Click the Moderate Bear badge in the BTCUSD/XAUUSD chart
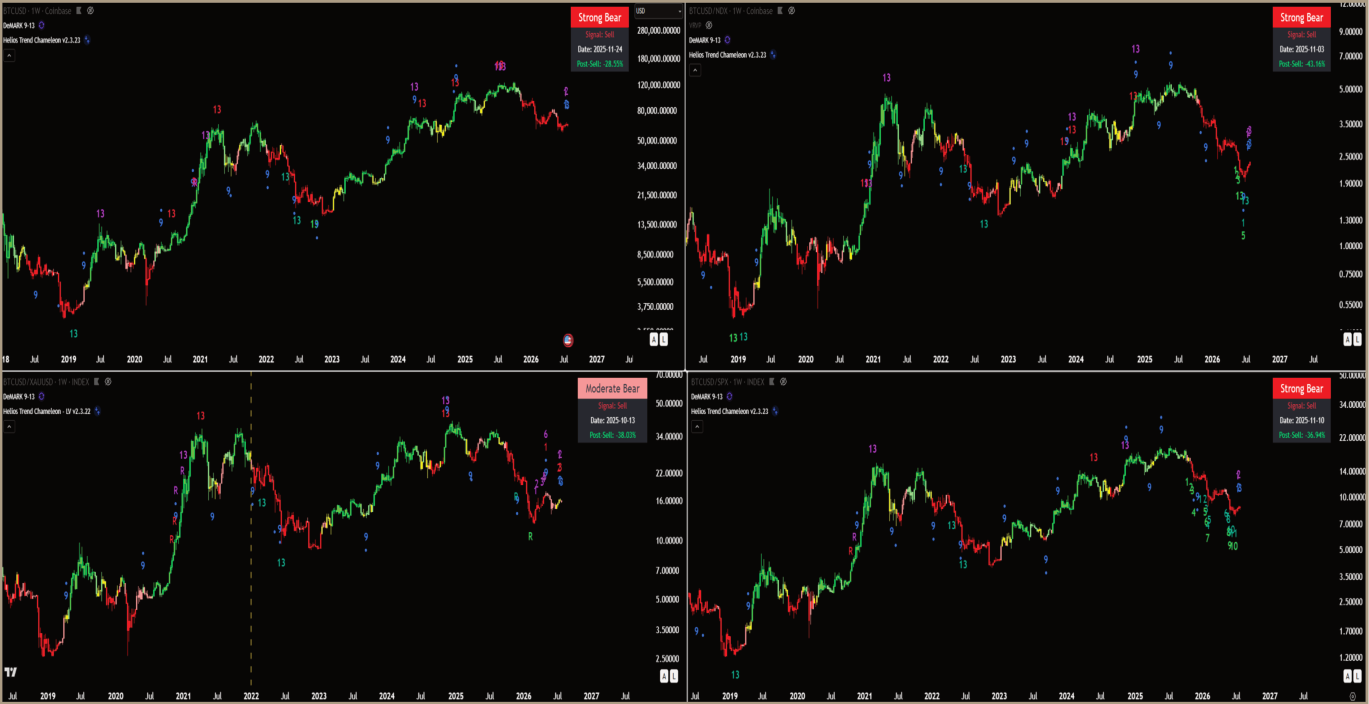This screenshot has height=704, width=1369. pos(612,388)
